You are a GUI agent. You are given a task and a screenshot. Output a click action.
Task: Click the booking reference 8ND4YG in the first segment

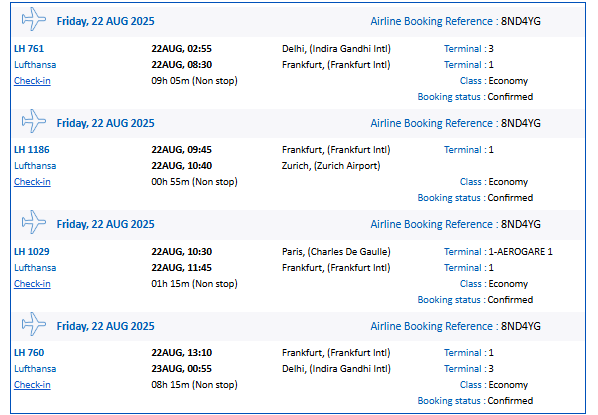tap(521, 21)
